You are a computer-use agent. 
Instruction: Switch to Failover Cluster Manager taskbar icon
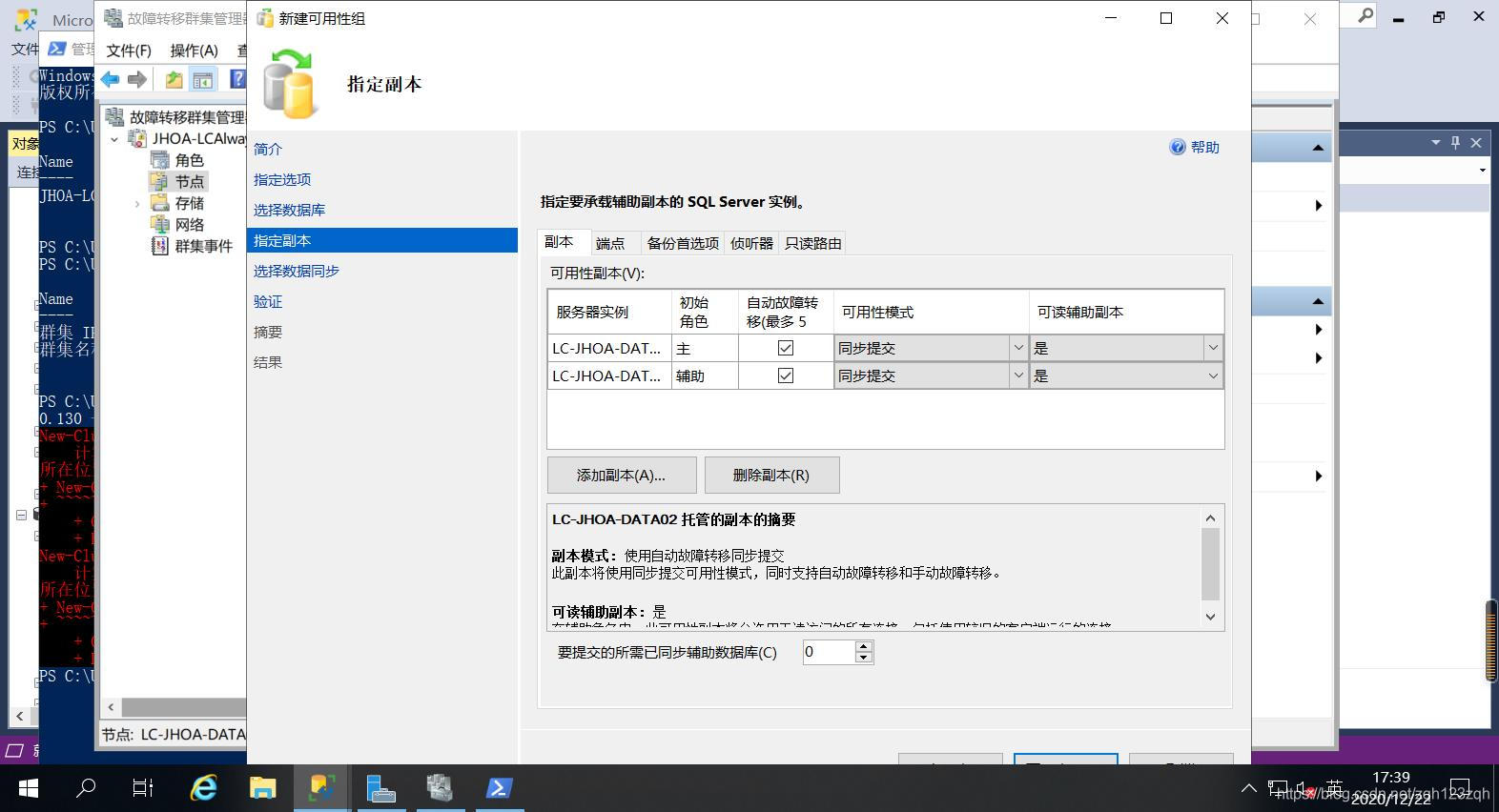pos(440,788)
